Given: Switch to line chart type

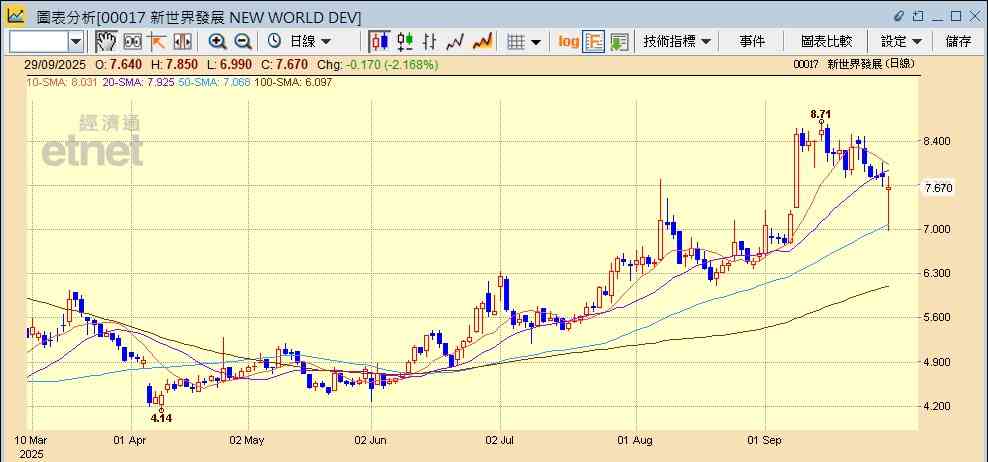Looking at the screenshot, I should tap(455, 42).
